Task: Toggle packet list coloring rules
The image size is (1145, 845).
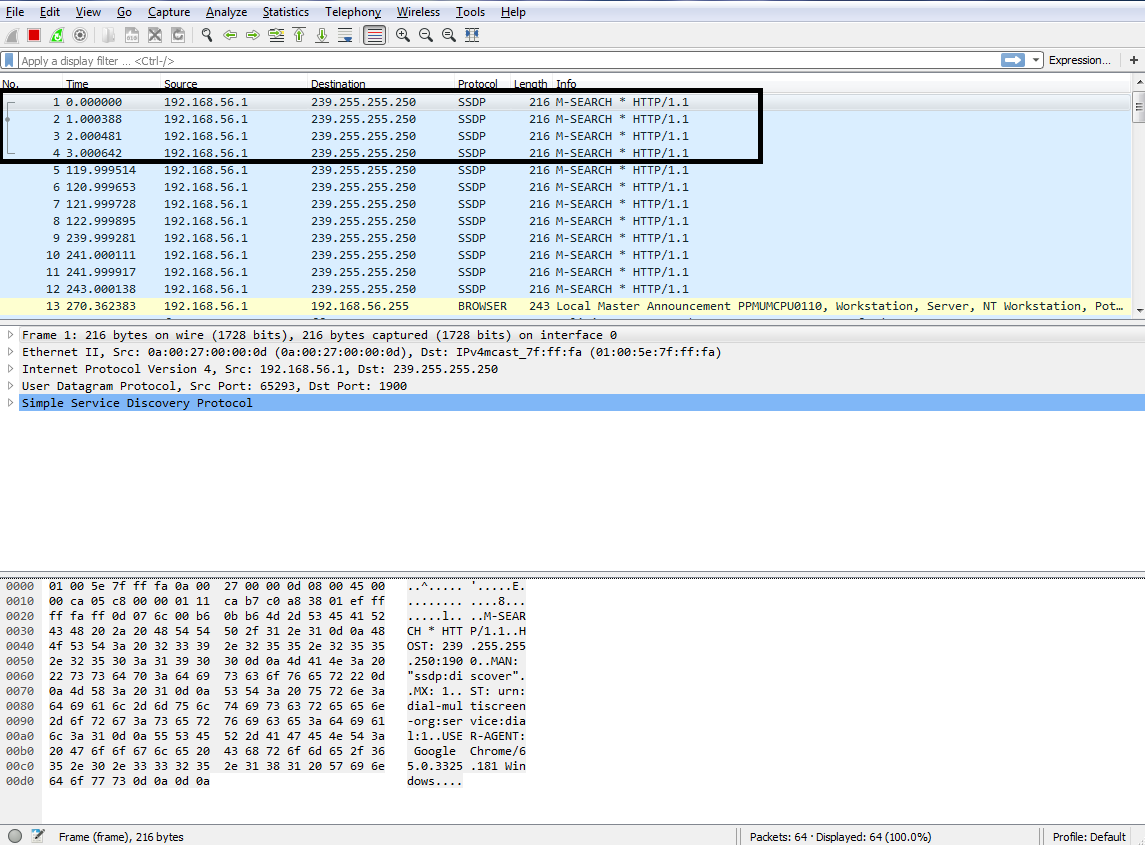Action: tap(375, 35)
